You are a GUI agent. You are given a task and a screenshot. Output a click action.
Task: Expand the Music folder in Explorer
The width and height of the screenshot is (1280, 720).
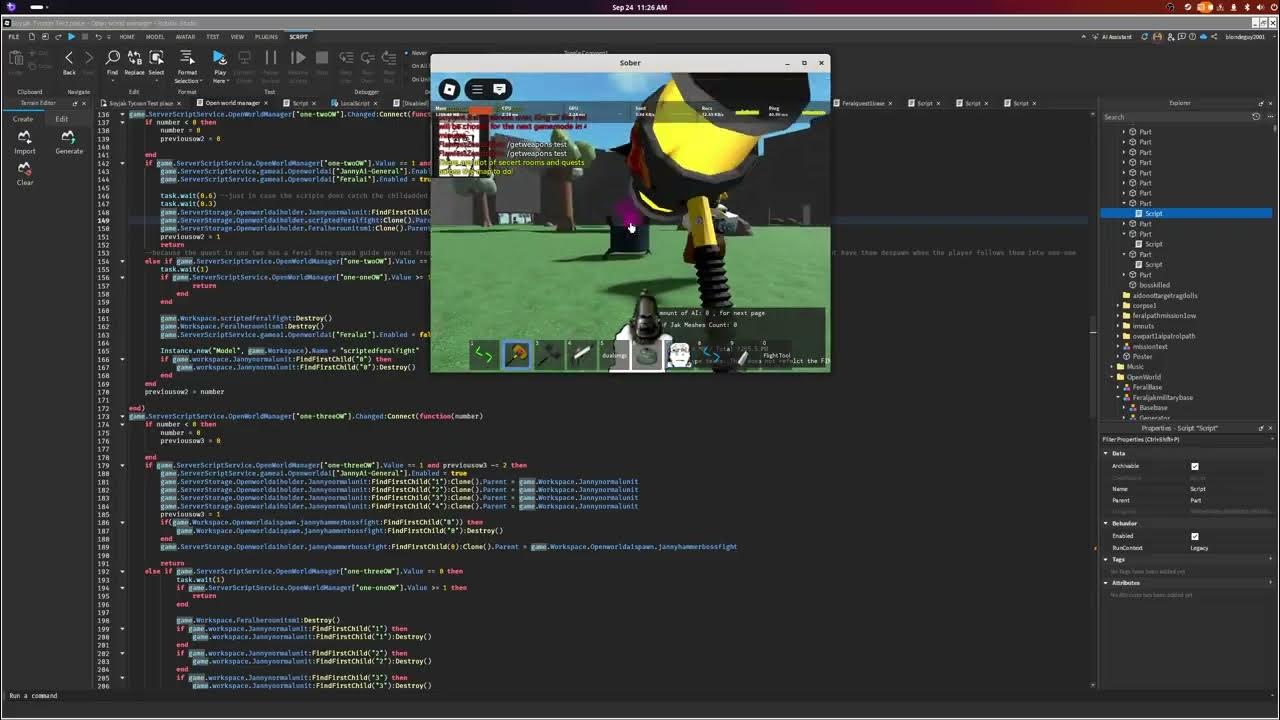point(1114,367)
